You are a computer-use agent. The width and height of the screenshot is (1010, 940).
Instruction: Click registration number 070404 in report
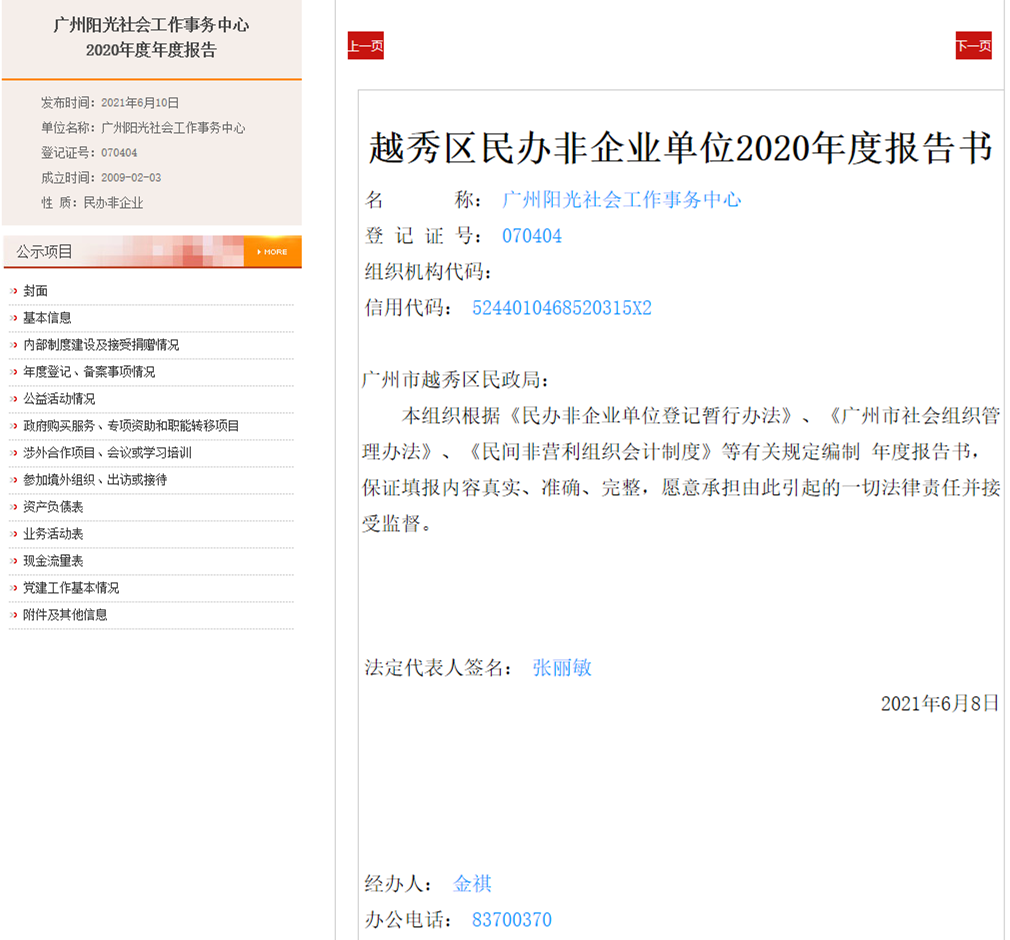(x=532, y=236)
